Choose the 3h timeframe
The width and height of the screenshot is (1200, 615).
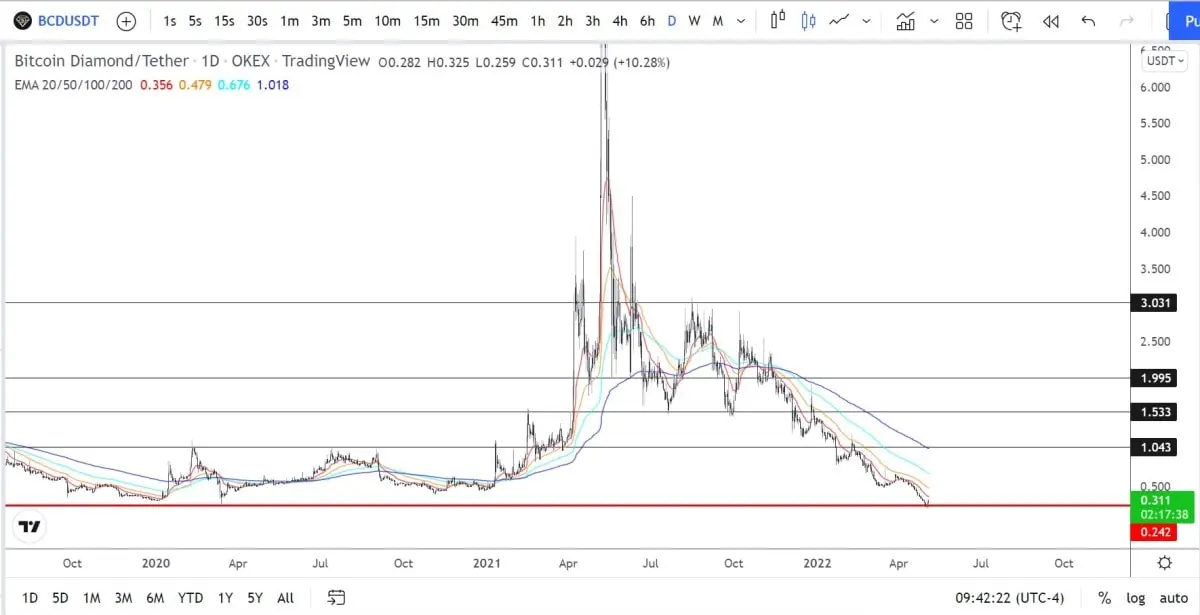coord(593,20)
